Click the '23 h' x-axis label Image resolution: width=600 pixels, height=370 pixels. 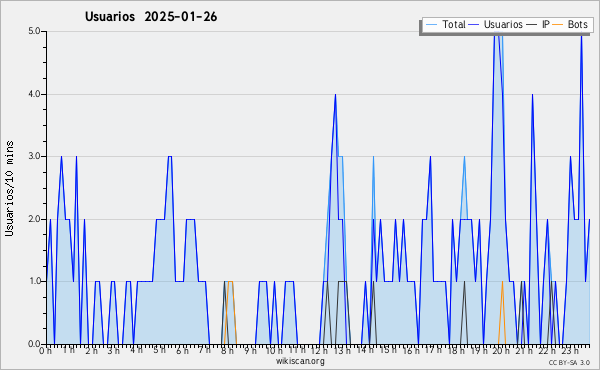pos(569,351)
